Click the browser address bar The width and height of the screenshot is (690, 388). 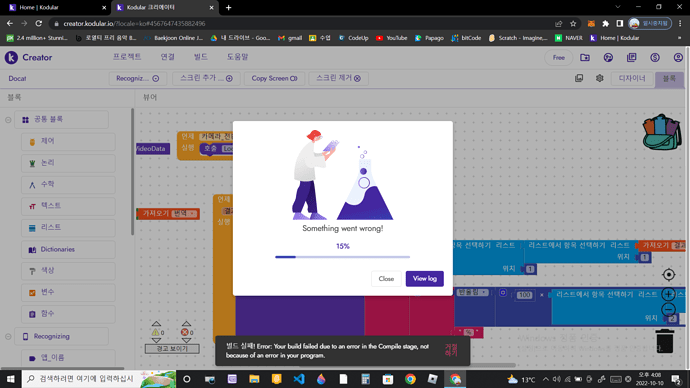click(x=304, y=23)
